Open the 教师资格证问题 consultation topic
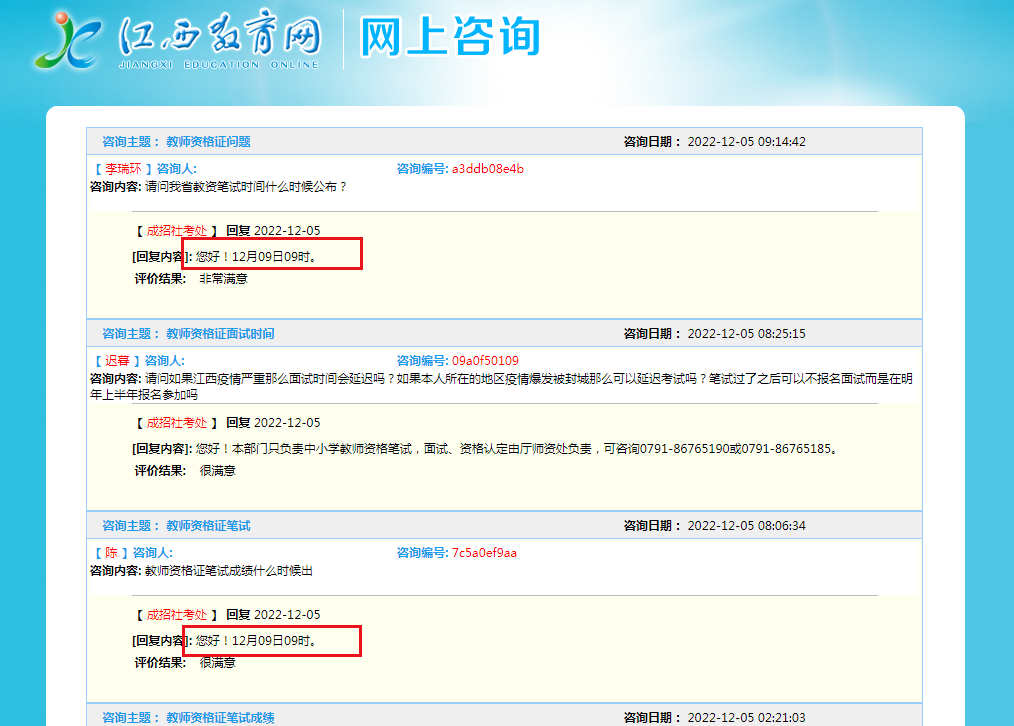 tap(208, 142)
